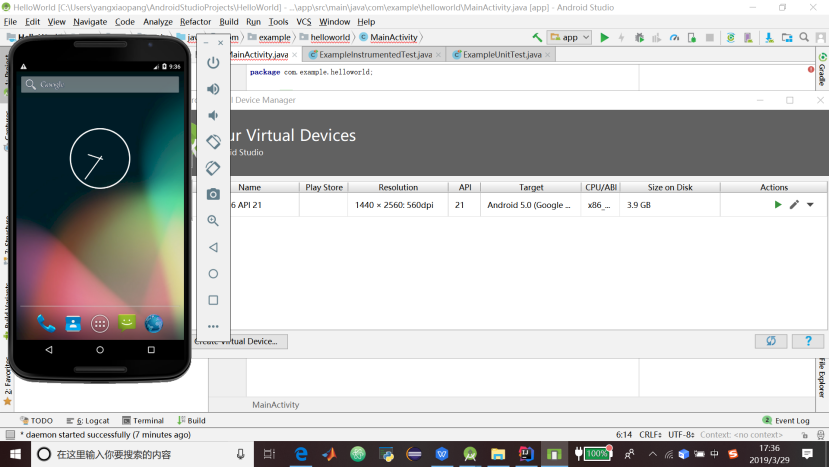Open the Refactor menu
This screenshot has width=830, height=467.
pyautogui.click(x=195, y=21)
